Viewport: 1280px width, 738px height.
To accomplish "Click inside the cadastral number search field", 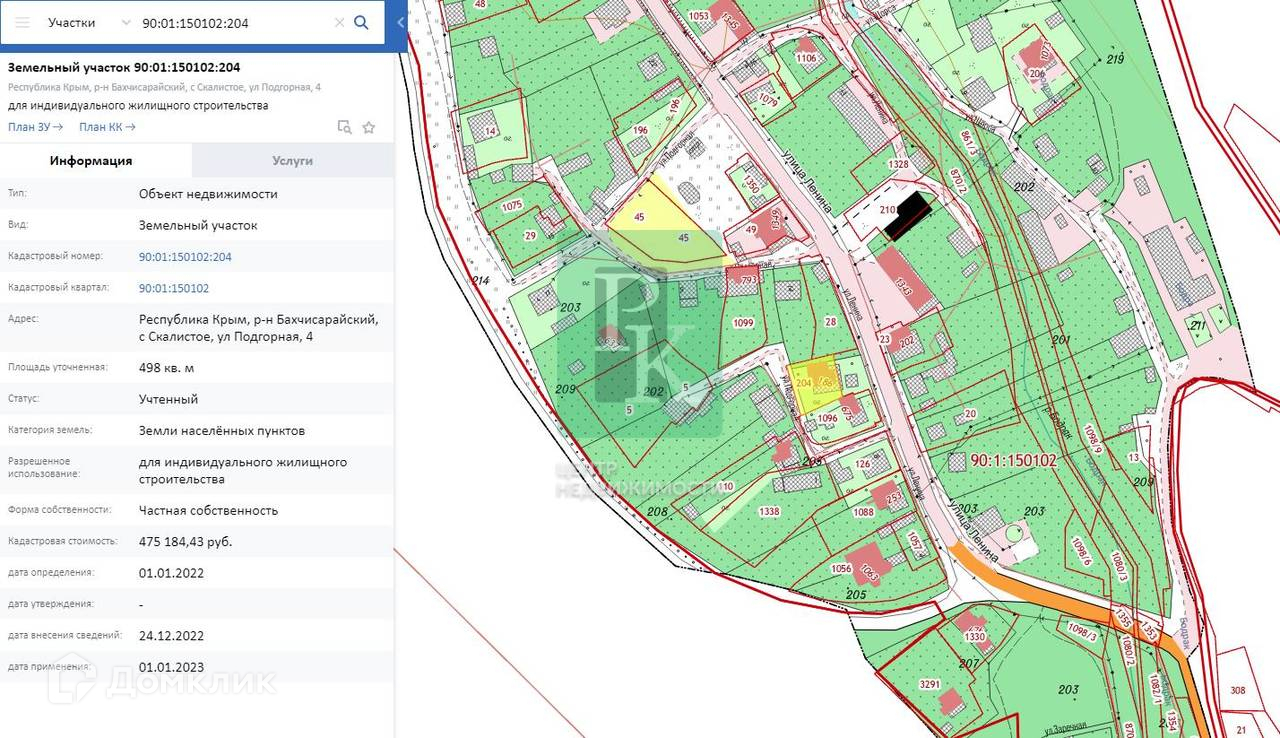I will coord(230,22).
